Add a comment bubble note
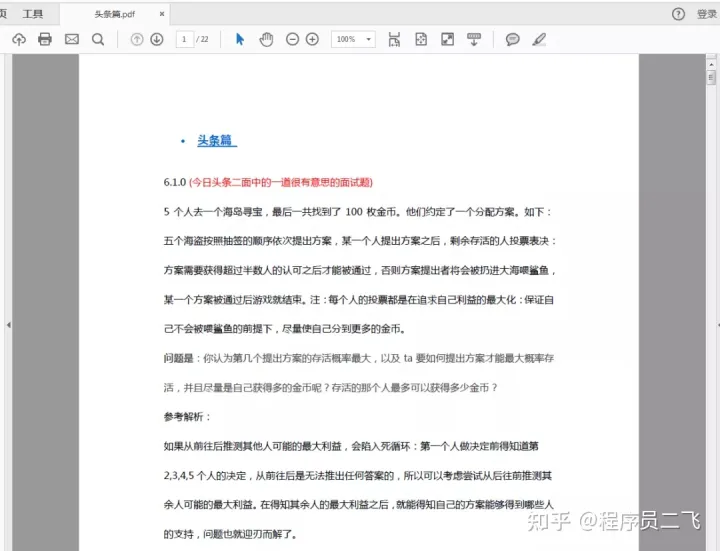Screen dimensions: 720x551 coord(512,39)
